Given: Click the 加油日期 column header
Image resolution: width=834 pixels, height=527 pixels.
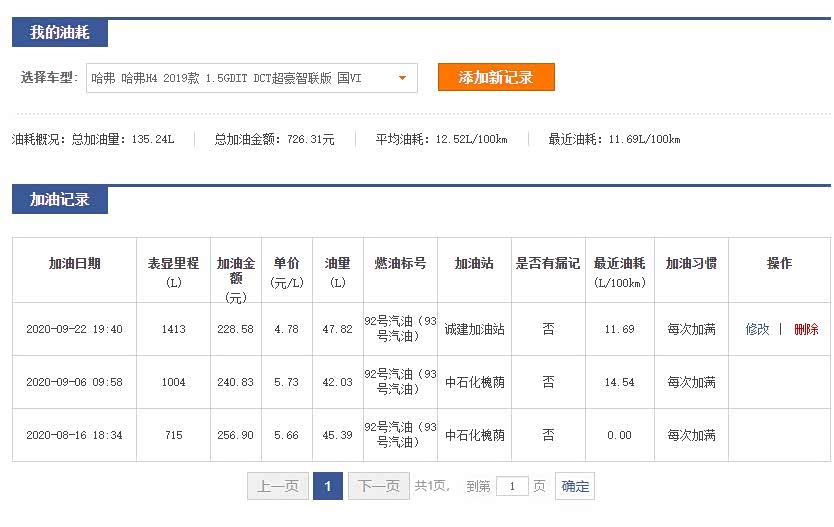Looking at the screenshot, I should click(75, 264).
